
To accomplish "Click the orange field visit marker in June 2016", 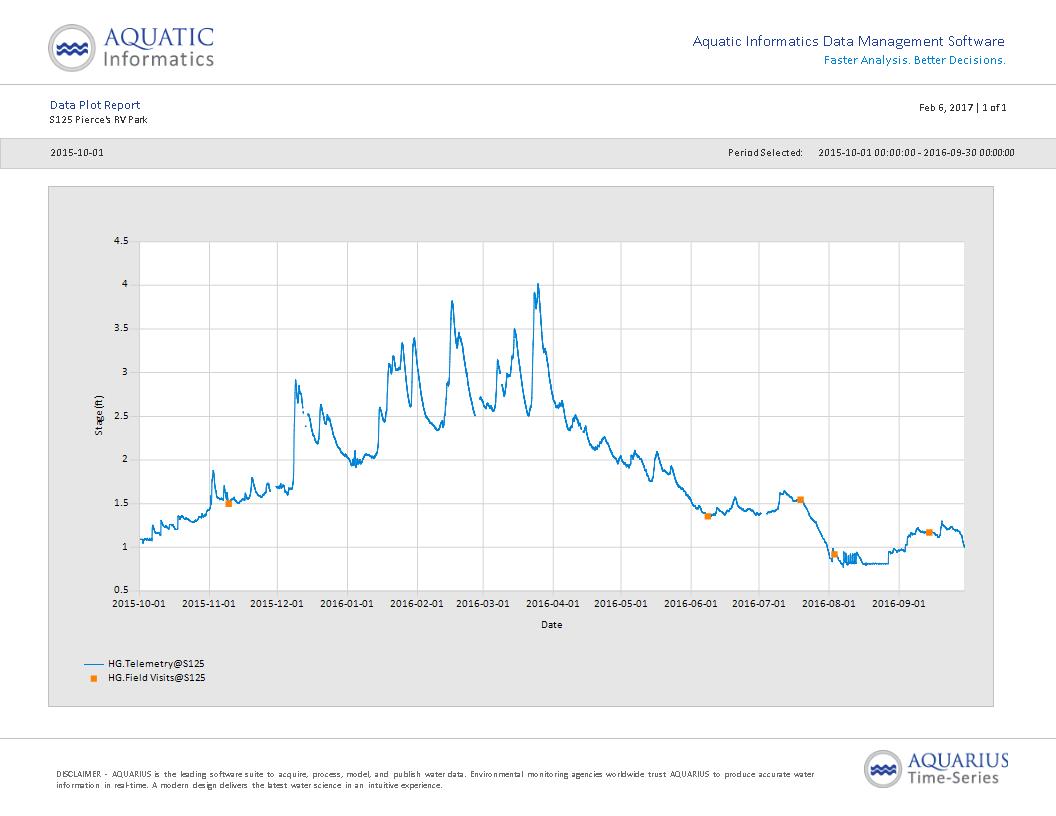I will [x=708, y=516].
